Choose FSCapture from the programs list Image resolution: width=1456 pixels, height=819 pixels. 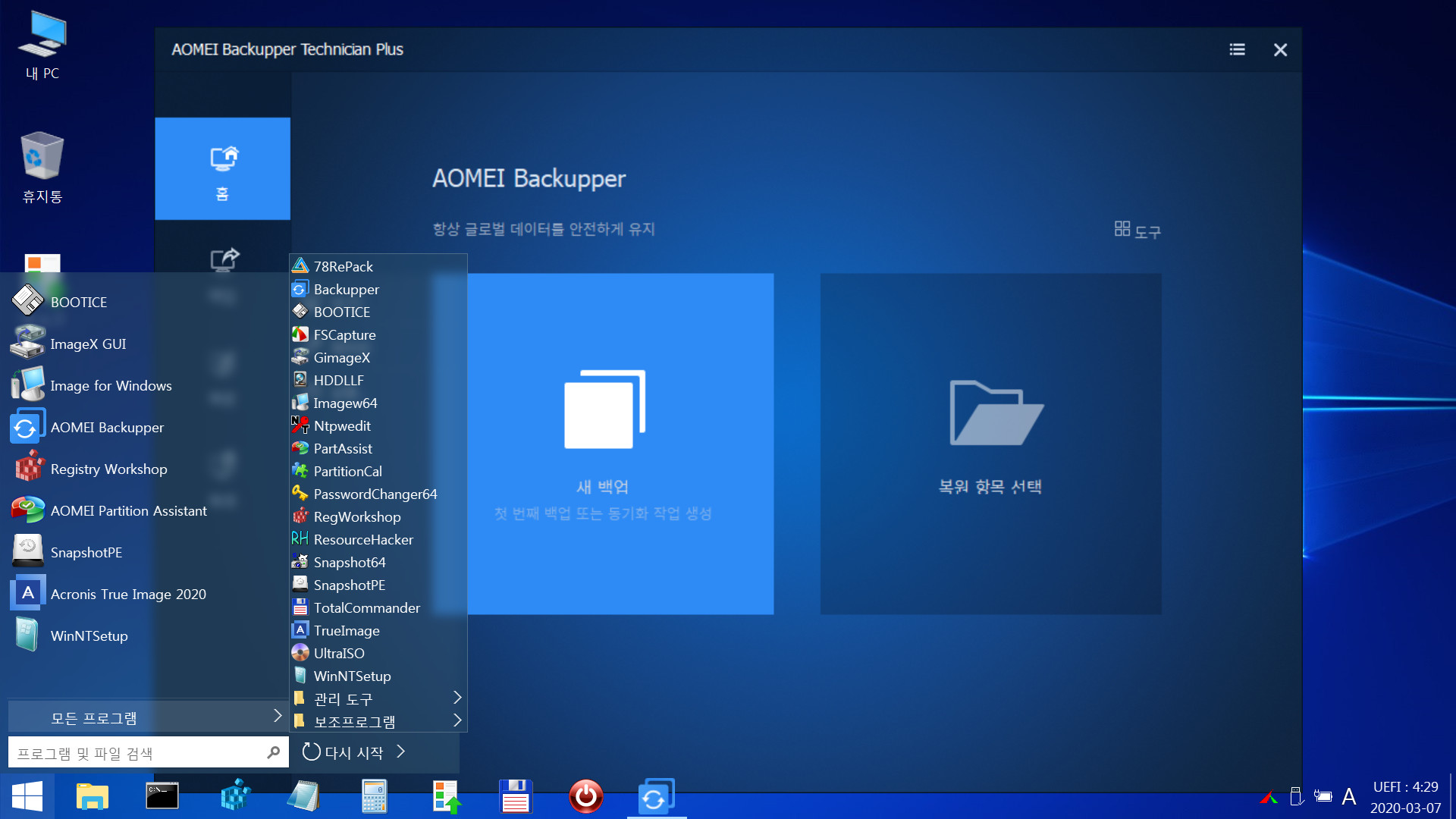point(378,334)
